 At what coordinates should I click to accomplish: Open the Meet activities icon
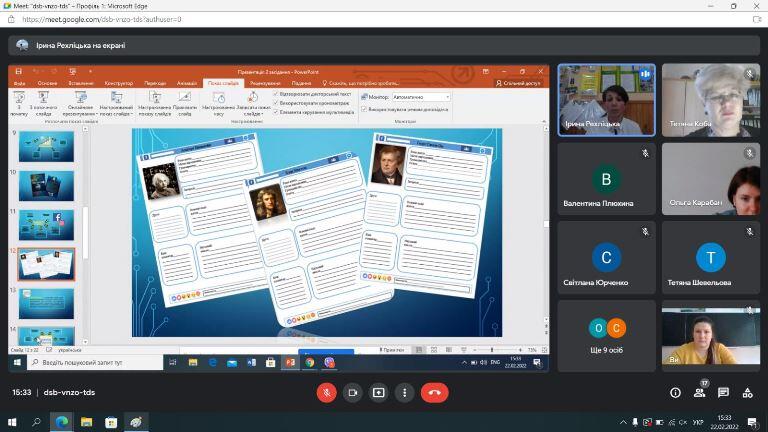click(747, 393)
